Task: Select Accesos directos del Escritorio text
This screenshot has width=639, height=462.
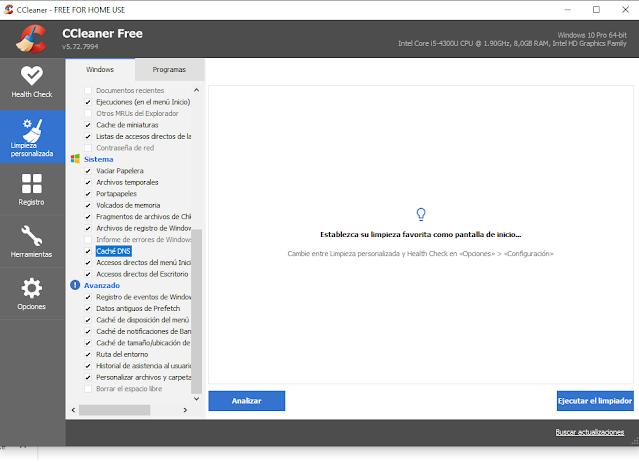Action: [142, 274]
